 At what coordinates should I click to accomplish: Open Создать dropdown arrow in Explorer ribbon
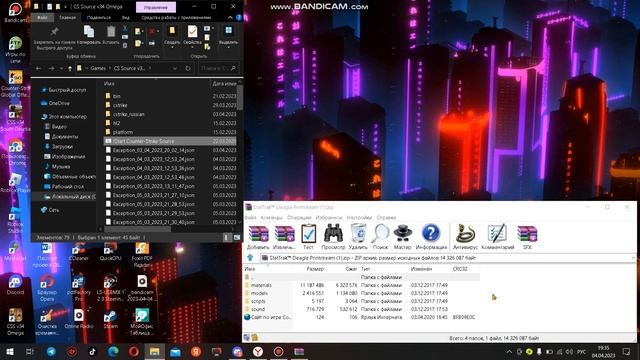172,47
